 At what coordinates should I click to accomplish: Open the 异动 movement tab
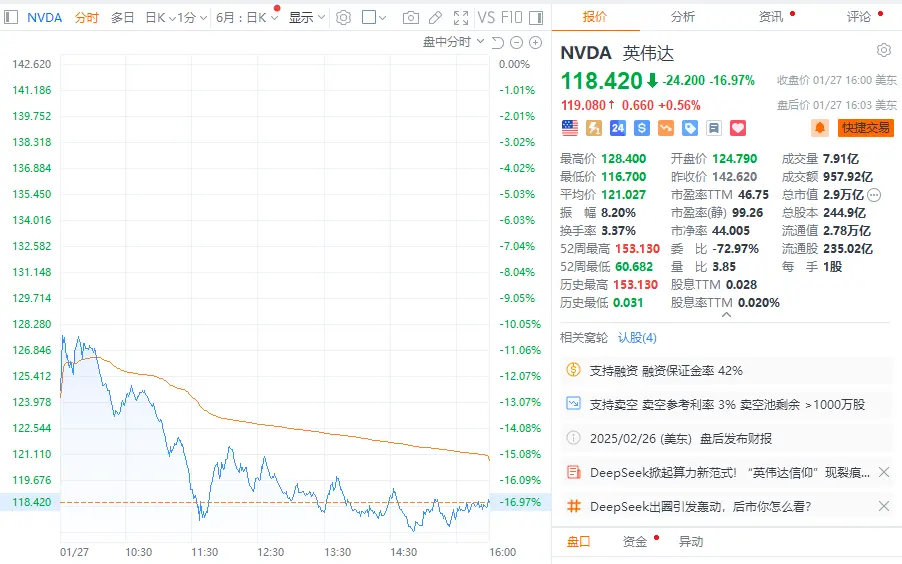pyautogui.click(x=690, y=542)
